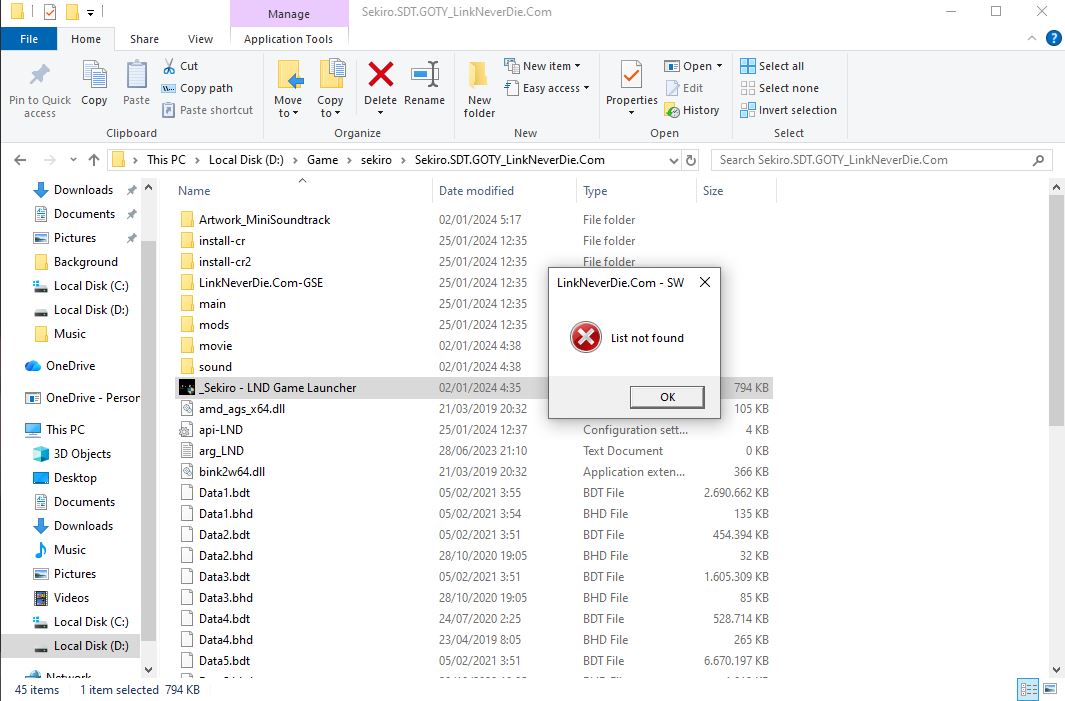This screenshot has height=701, width=1065.
Task: Click Copy path in Clipboard group
Action: (x=197, y=88)
